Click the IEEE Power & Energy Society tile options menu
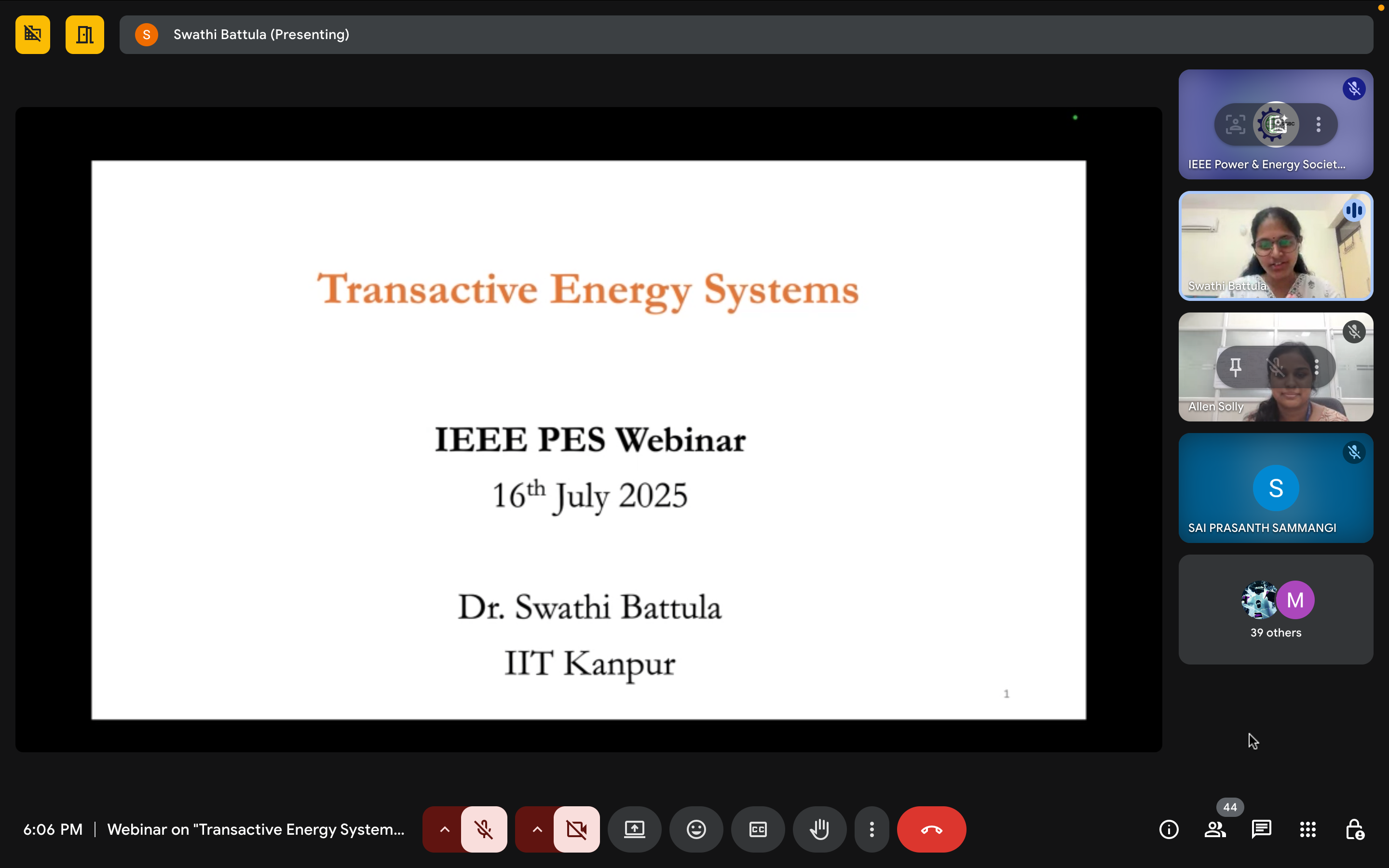 tap(1319, 124)
